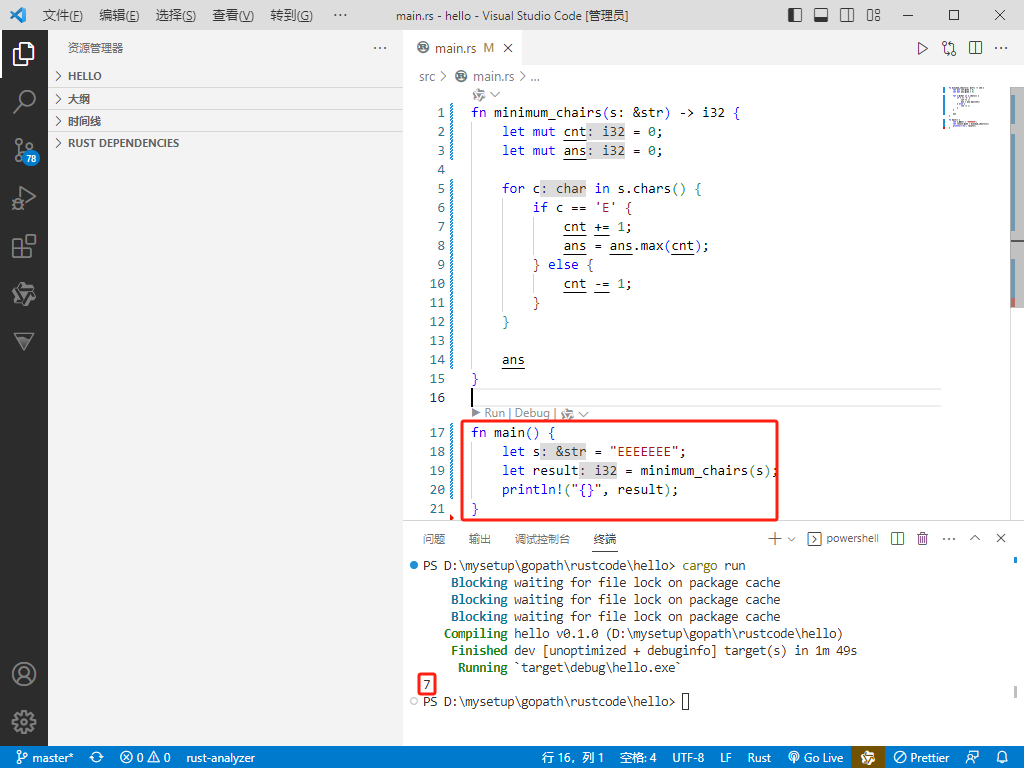
Task: Open the Manage gear in activity bar
Action: [24, 722]
